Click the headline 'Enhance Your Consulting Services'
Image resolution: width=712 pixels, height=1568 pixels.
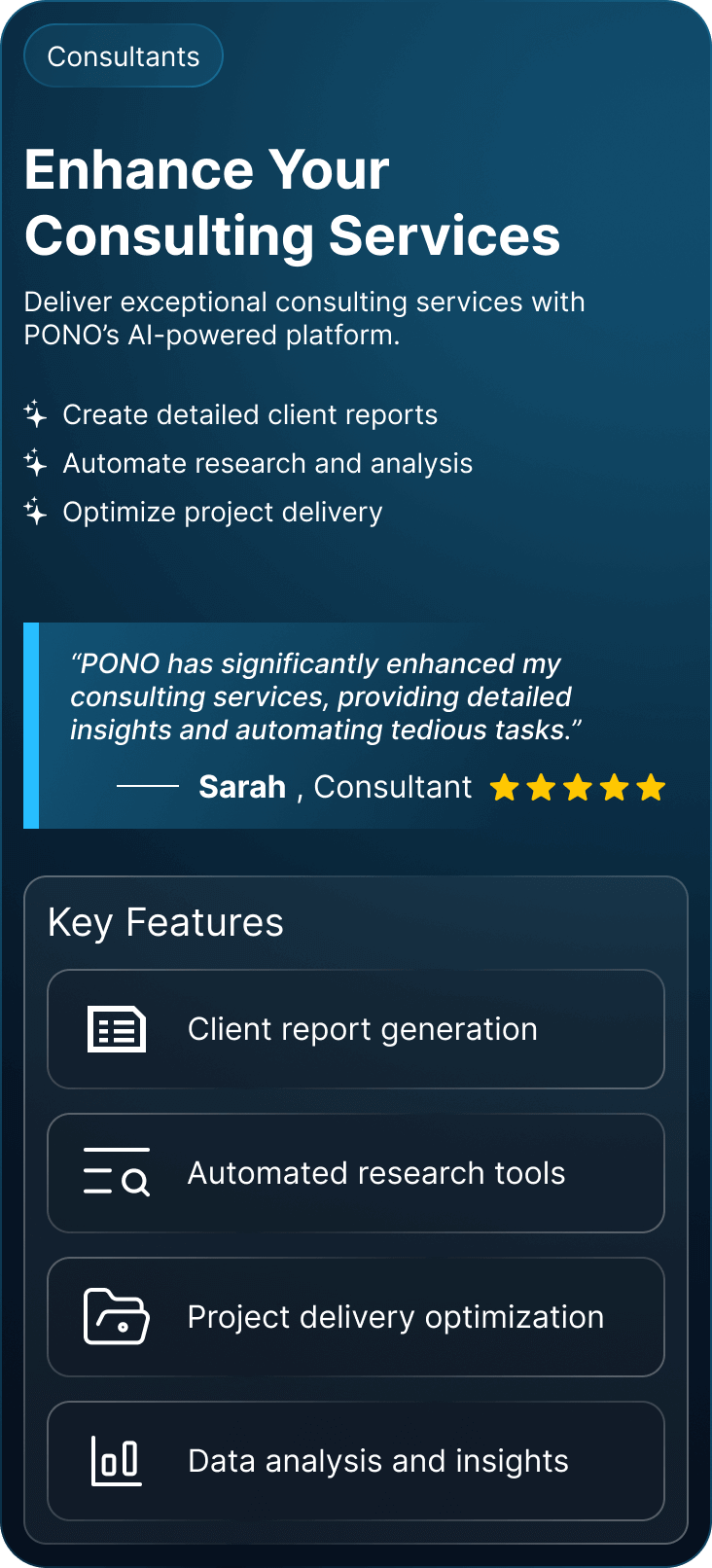292,201
